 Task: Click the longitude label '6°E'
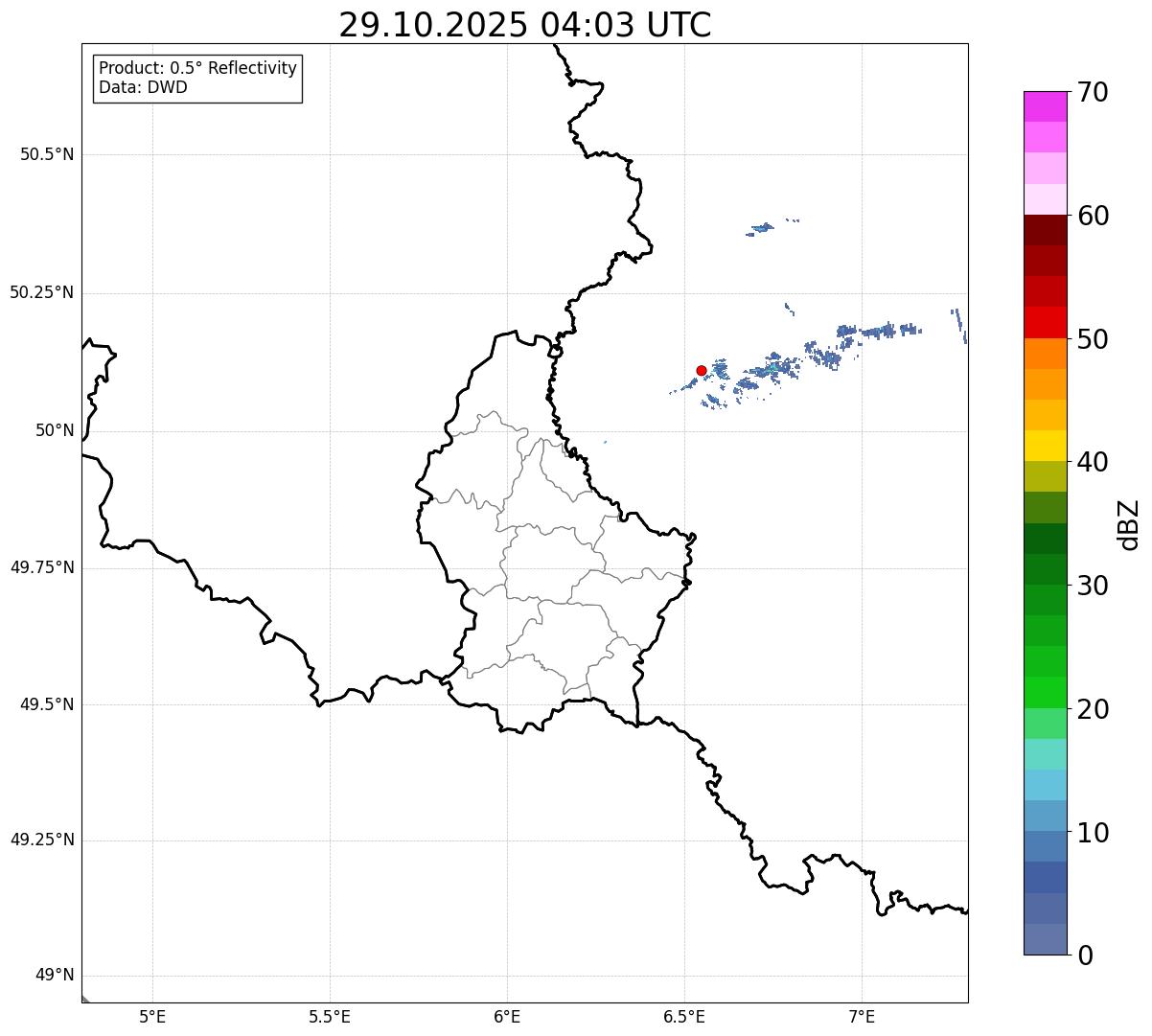pyautogui.click(x=507, y=1017)
